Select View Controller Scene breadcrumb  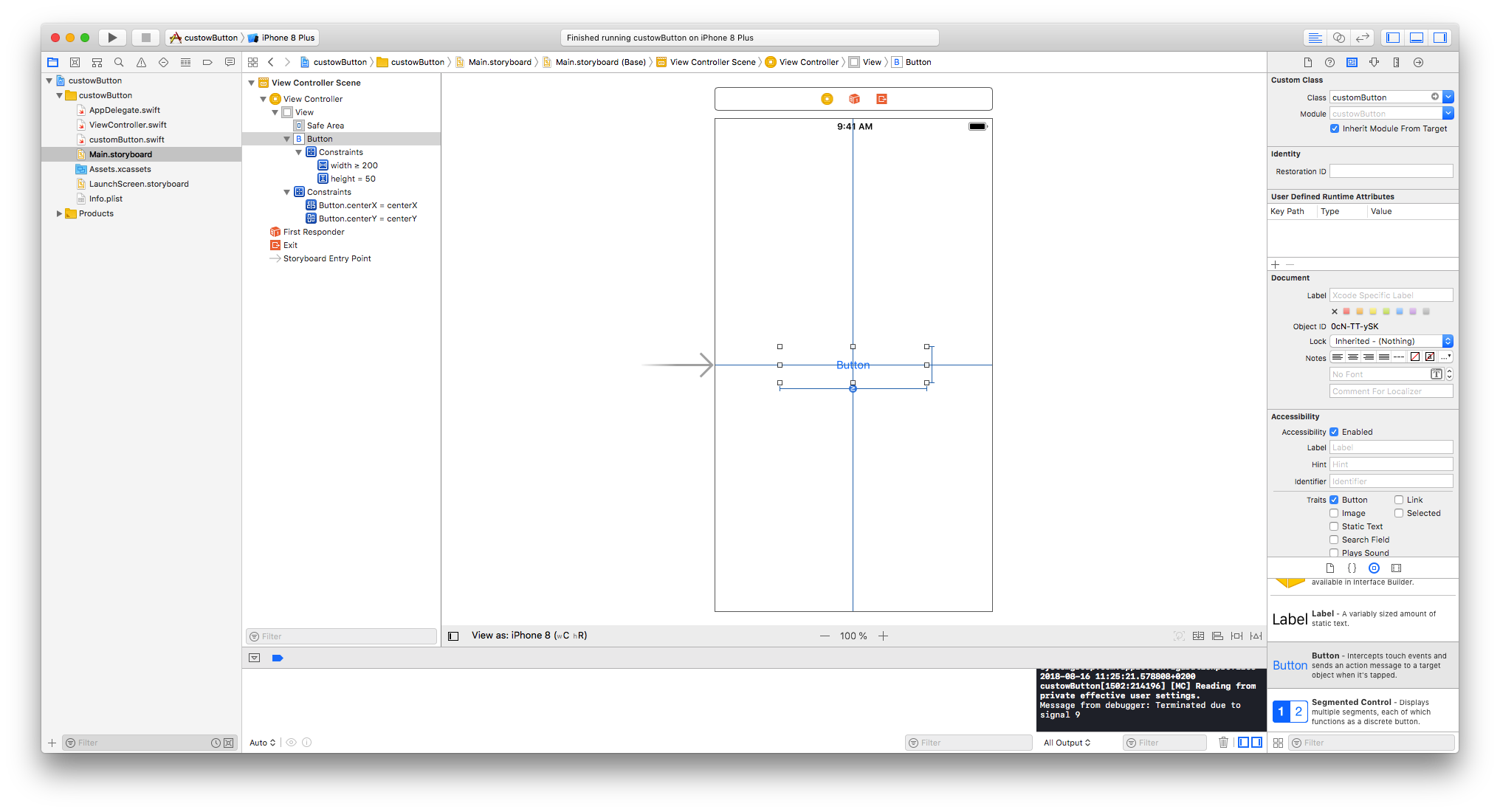[x=706, y=63]
